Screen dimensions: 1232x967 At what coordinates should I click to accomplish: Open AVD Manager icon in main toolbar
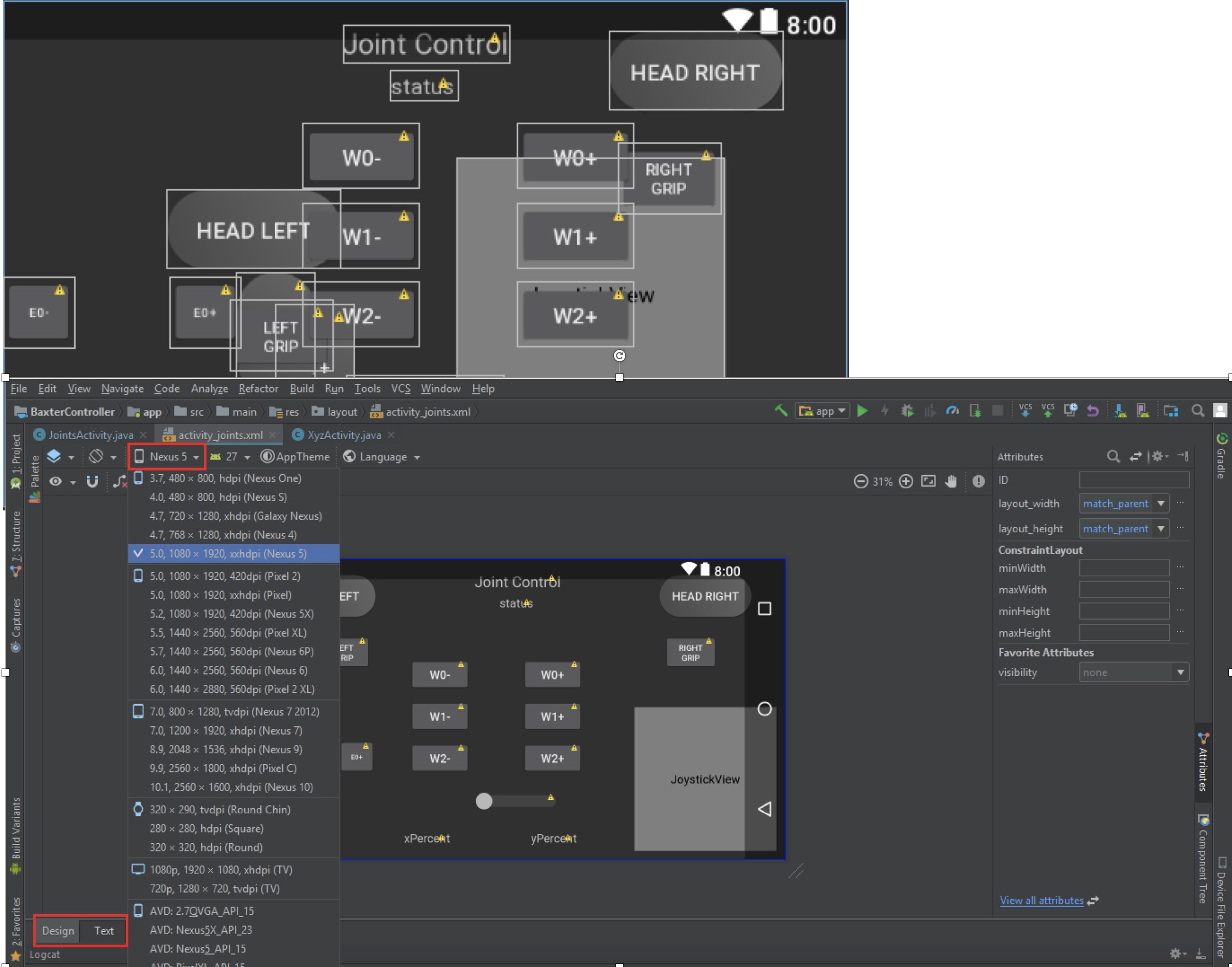click(x=1142, y=411)
